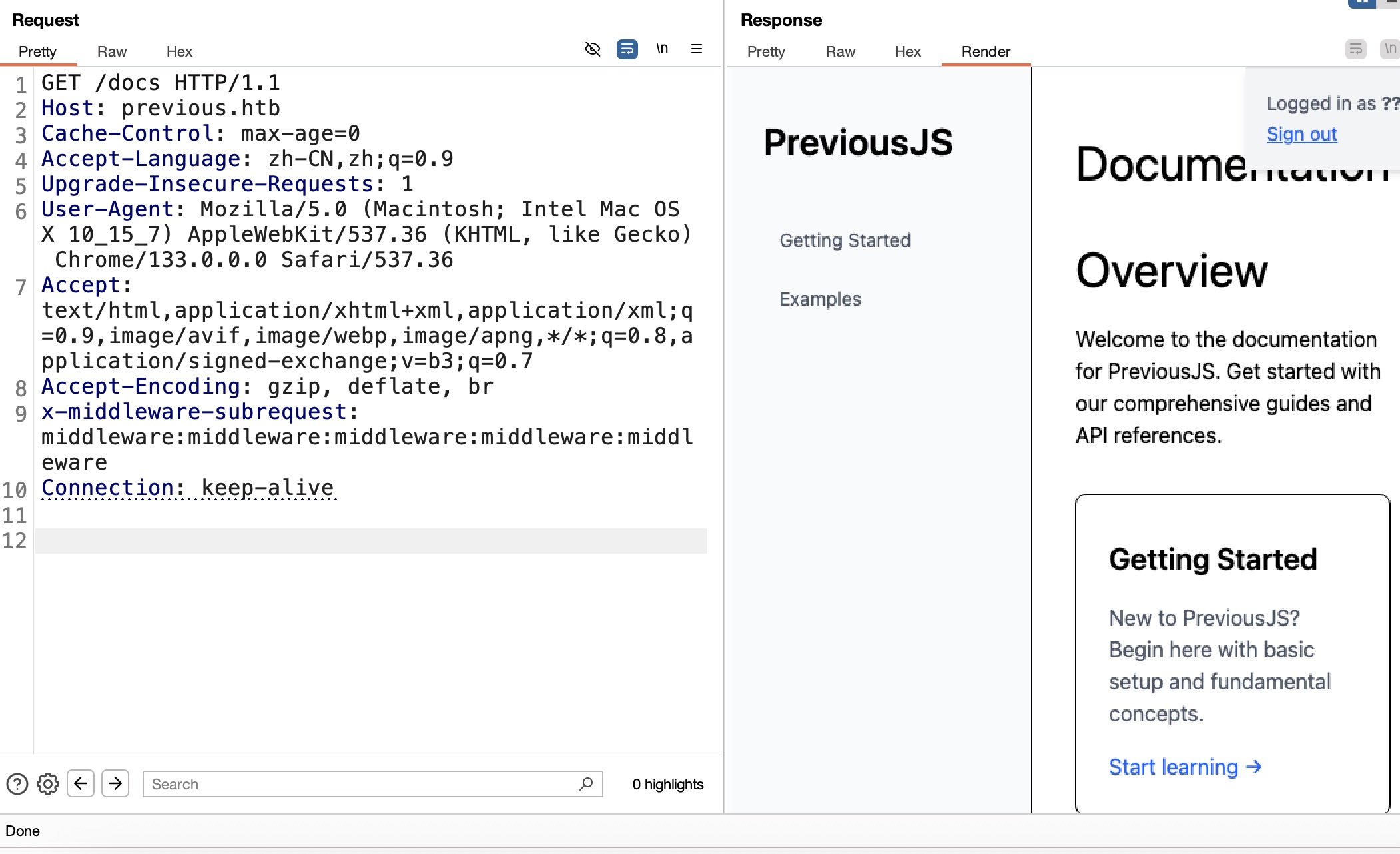
Task: Open the response Pretty tab
Action: [766, 51]
